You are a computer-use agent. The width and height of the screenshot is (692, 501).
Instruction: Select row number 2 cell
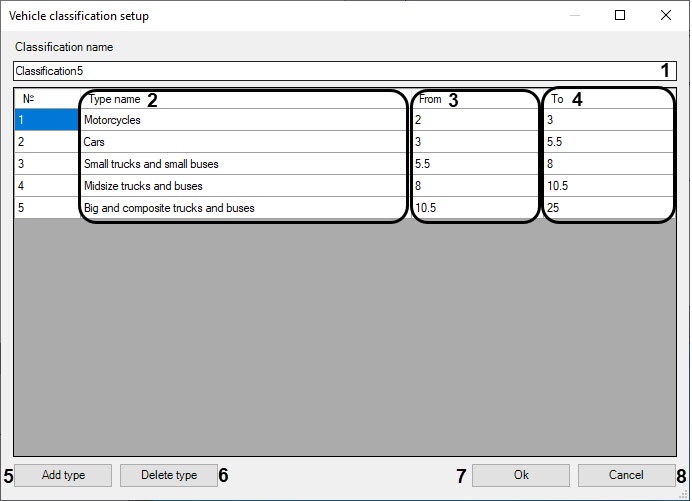pyautogui.click(x=47, y=142)
